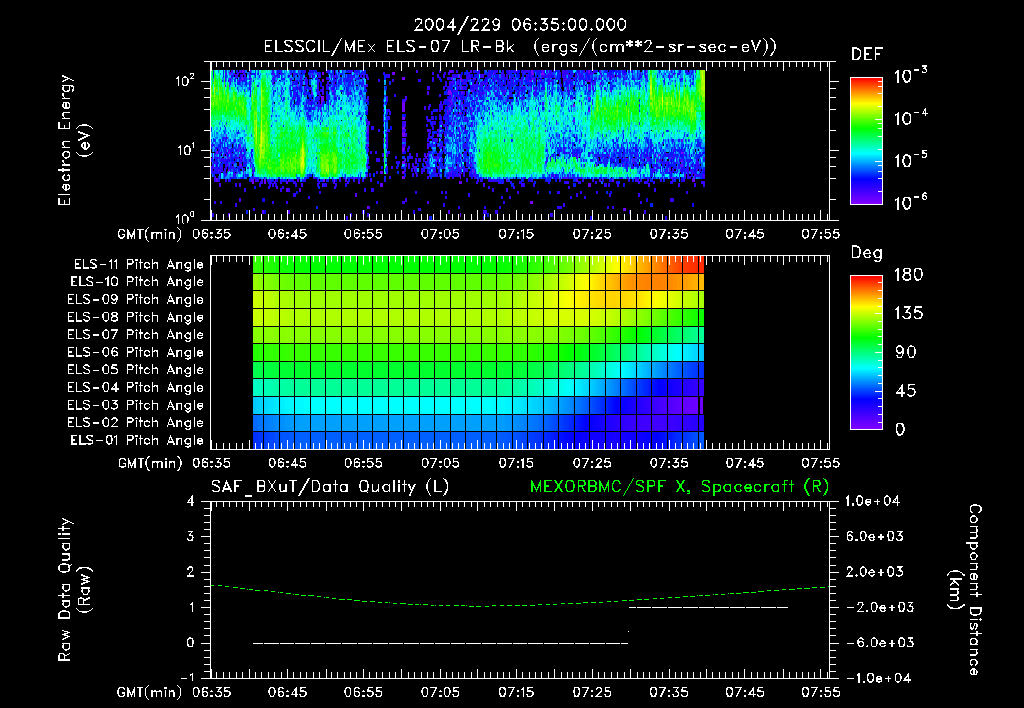The image size is (1024, 708).
Task: Click the 10^2 energy axis label
Action: (x=186, y=81)
